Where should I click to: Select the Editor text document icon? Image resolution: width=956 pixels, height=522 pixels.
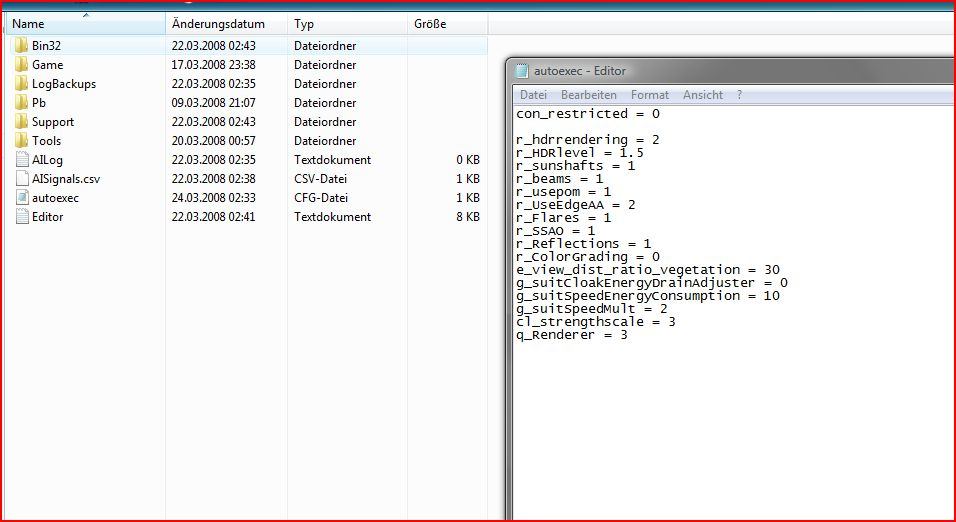pos(22,216)
